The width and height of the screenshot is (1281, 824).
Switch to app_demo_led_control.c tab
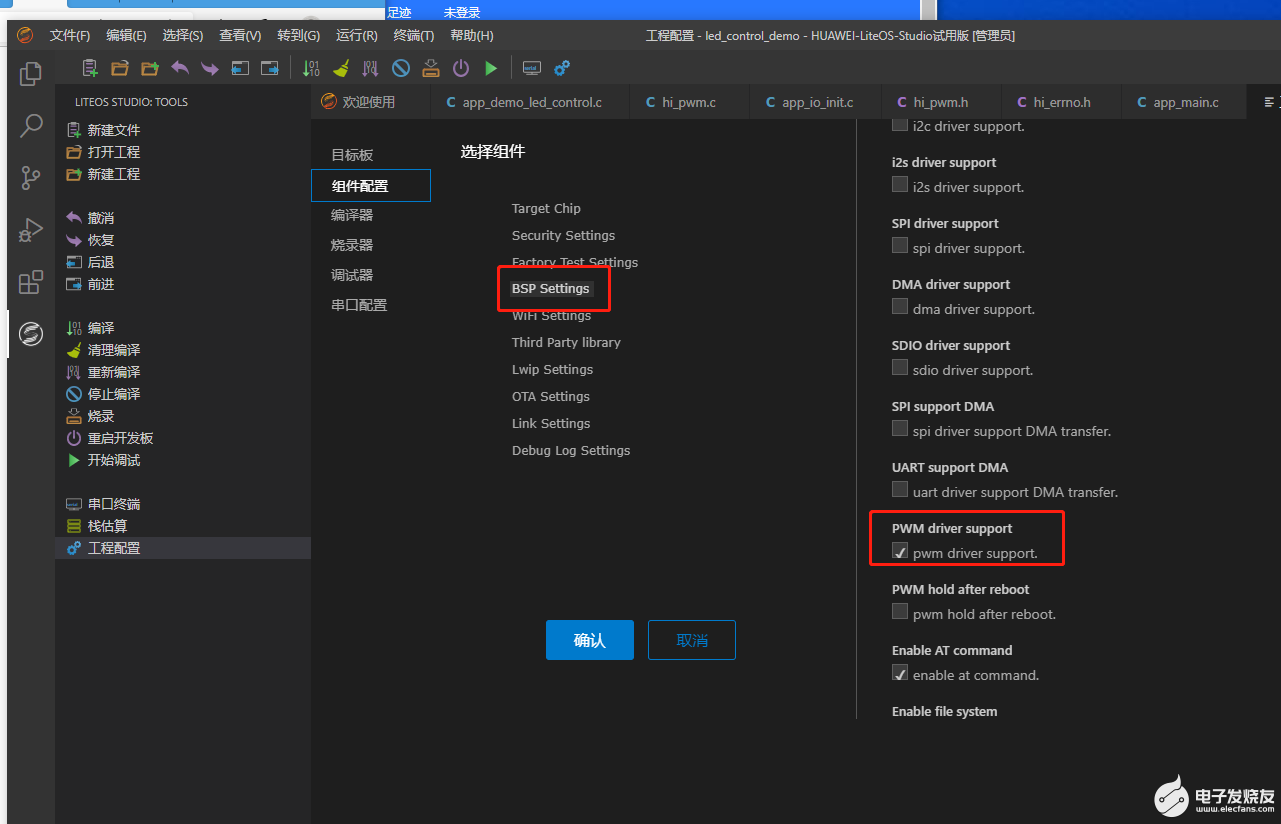tap(530, 102)
